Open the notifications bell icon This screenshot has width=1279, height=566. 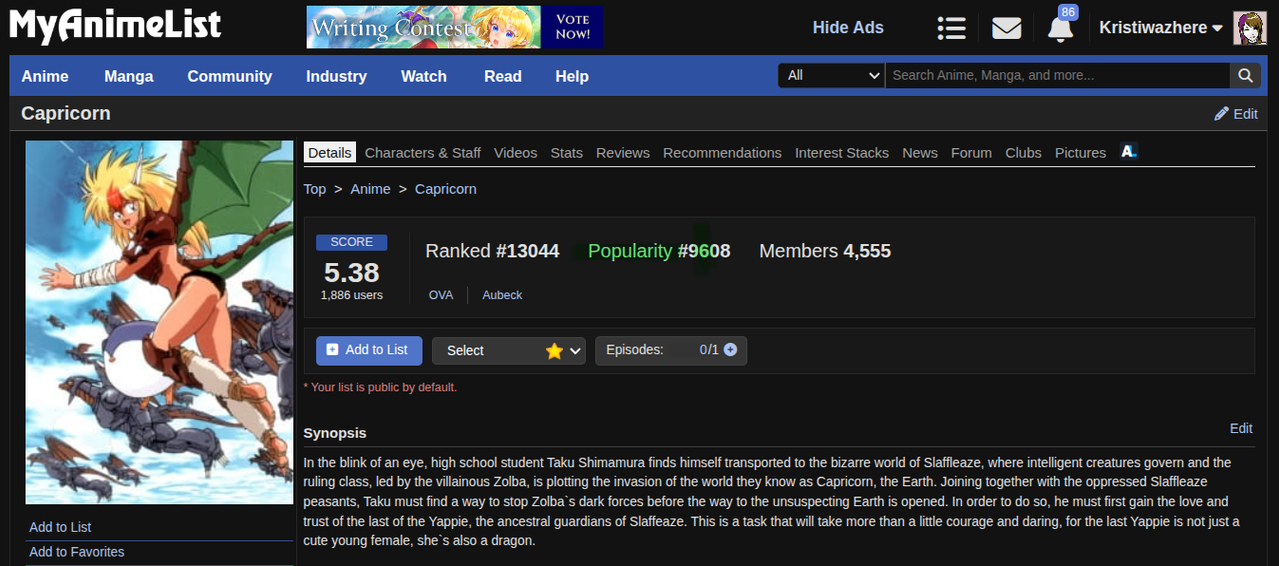(x=1060, y=28)
